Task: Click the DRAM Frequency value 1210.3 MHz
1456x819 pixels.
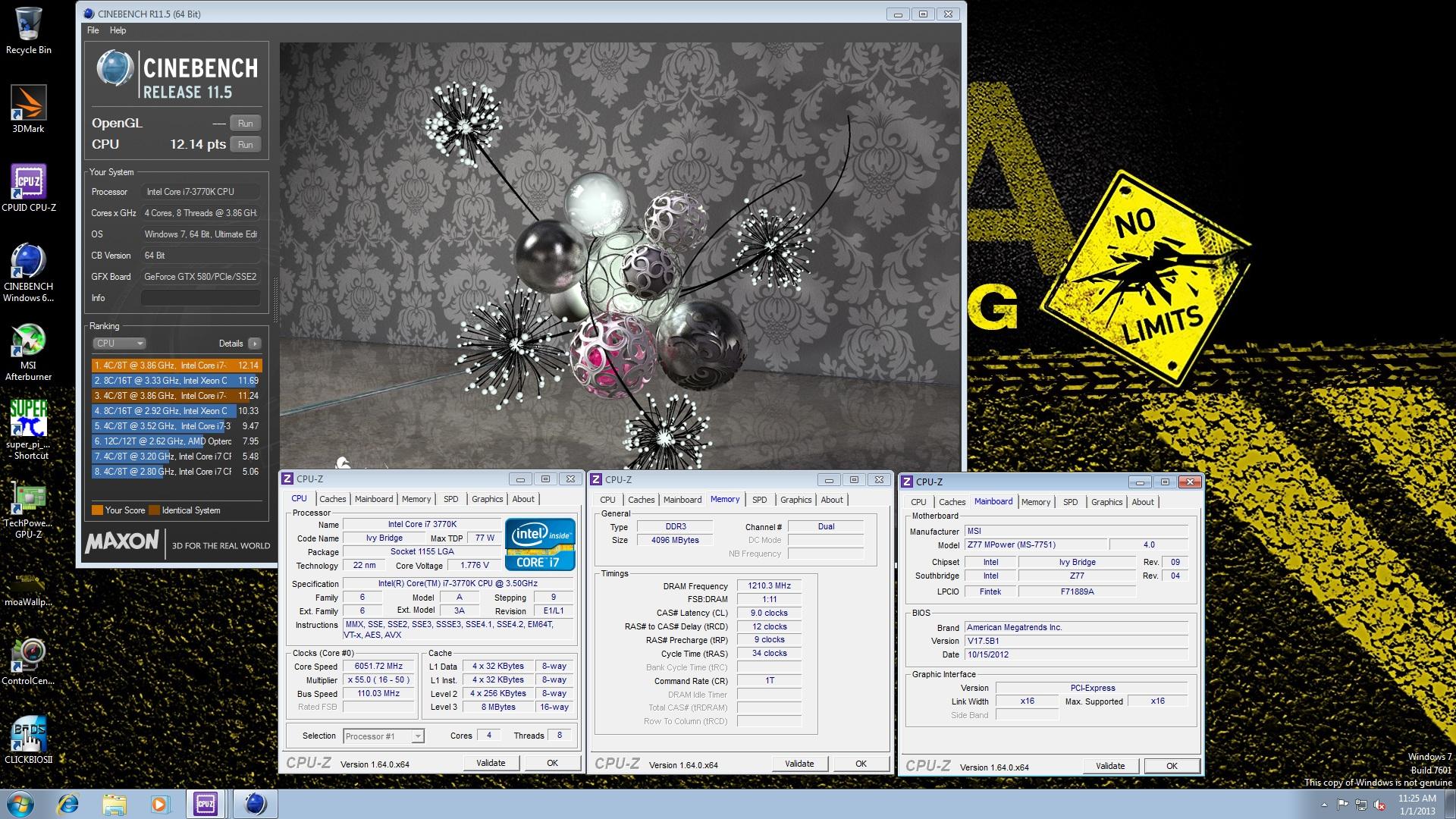Action: click(x=769, y=586)
